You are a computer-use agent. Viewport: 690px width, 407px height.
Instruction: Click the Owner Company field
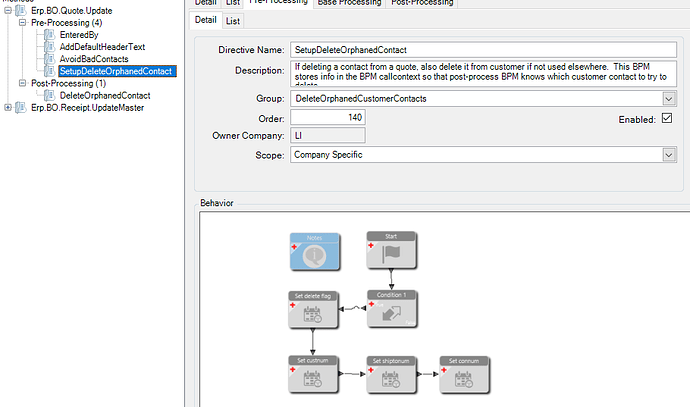(328, 136)
